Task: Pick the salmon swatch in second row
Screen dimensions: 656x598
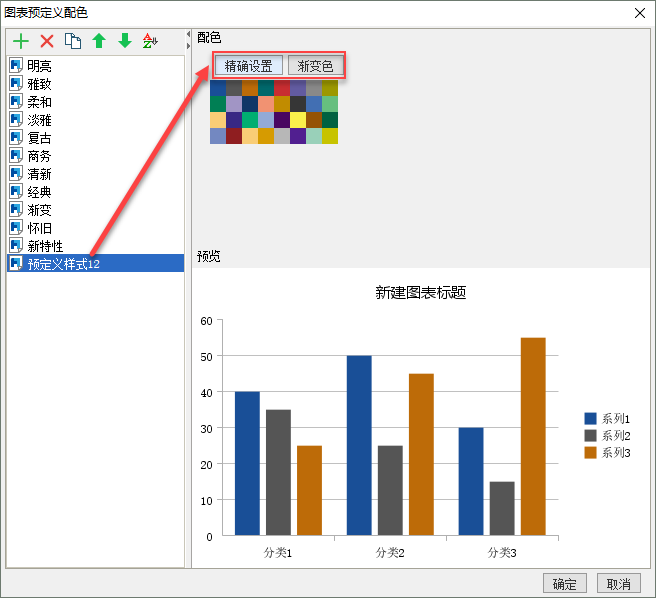Action: (266, 104)
